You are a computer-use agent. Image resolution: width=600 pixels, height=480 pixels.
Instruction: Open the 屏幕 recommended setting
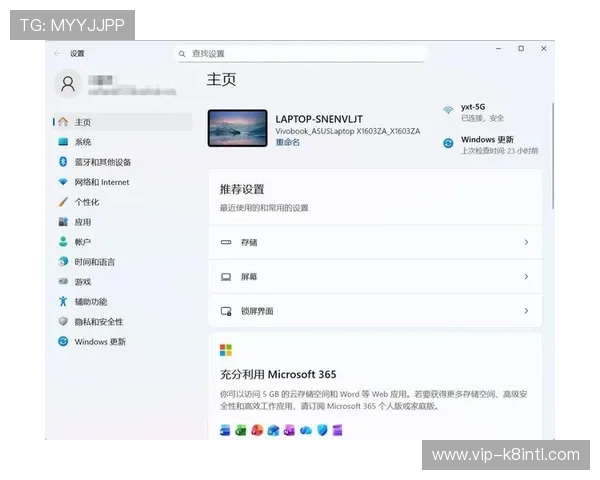375,276
